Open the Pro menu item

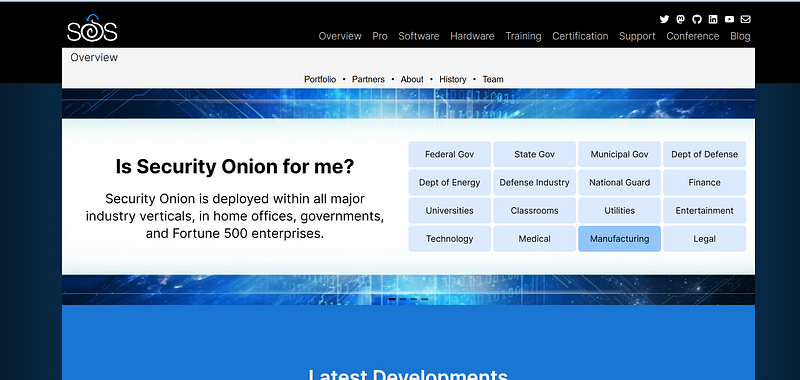pyautogui.click(x=380, y=36)
